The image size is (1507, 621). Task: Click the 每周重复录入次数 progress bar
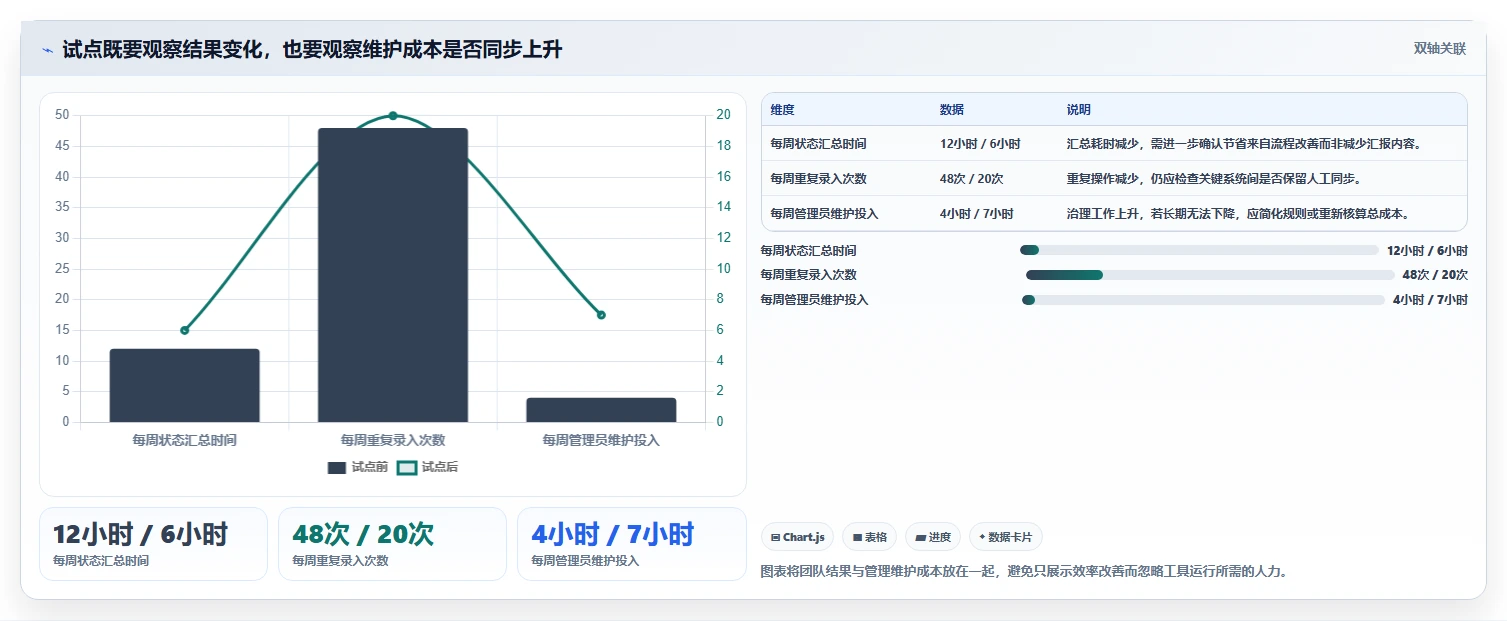(x=1210, y=275)
